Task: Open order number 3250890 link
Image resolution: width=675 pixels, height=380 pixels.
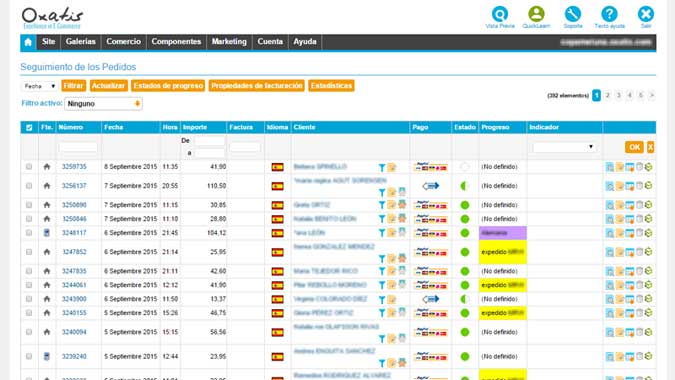Action: [74, 205]
